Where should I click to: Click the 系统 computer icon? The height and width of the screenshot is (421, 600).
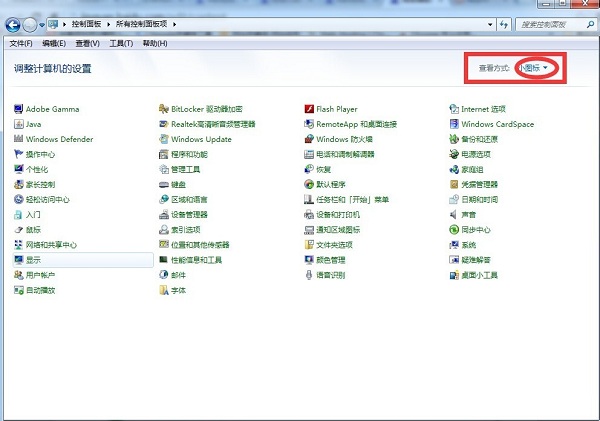click(454, 245)
